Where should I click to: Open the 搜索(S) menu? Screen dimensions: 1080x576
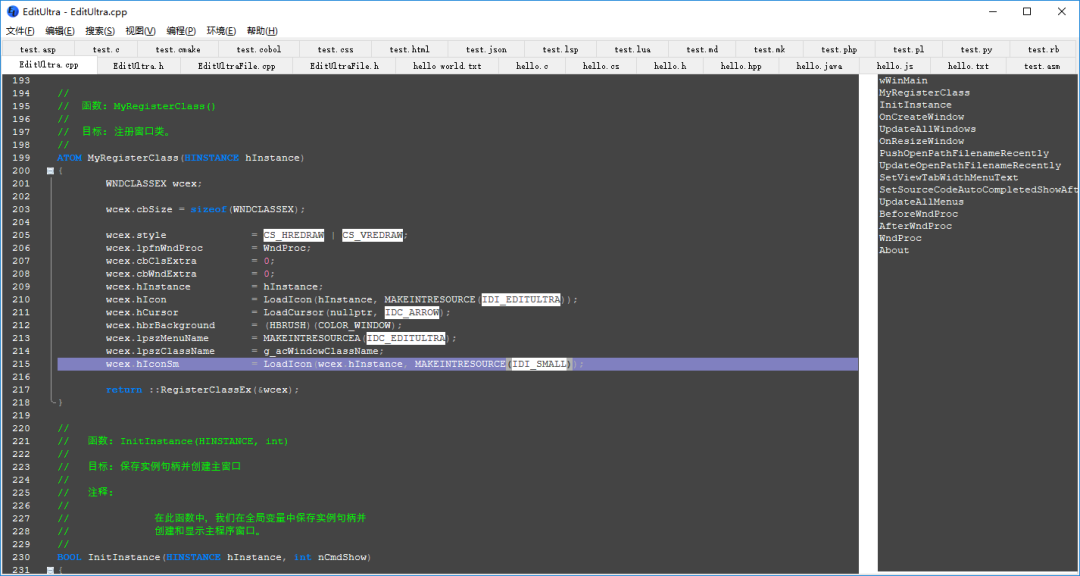(x=100, y=31)
